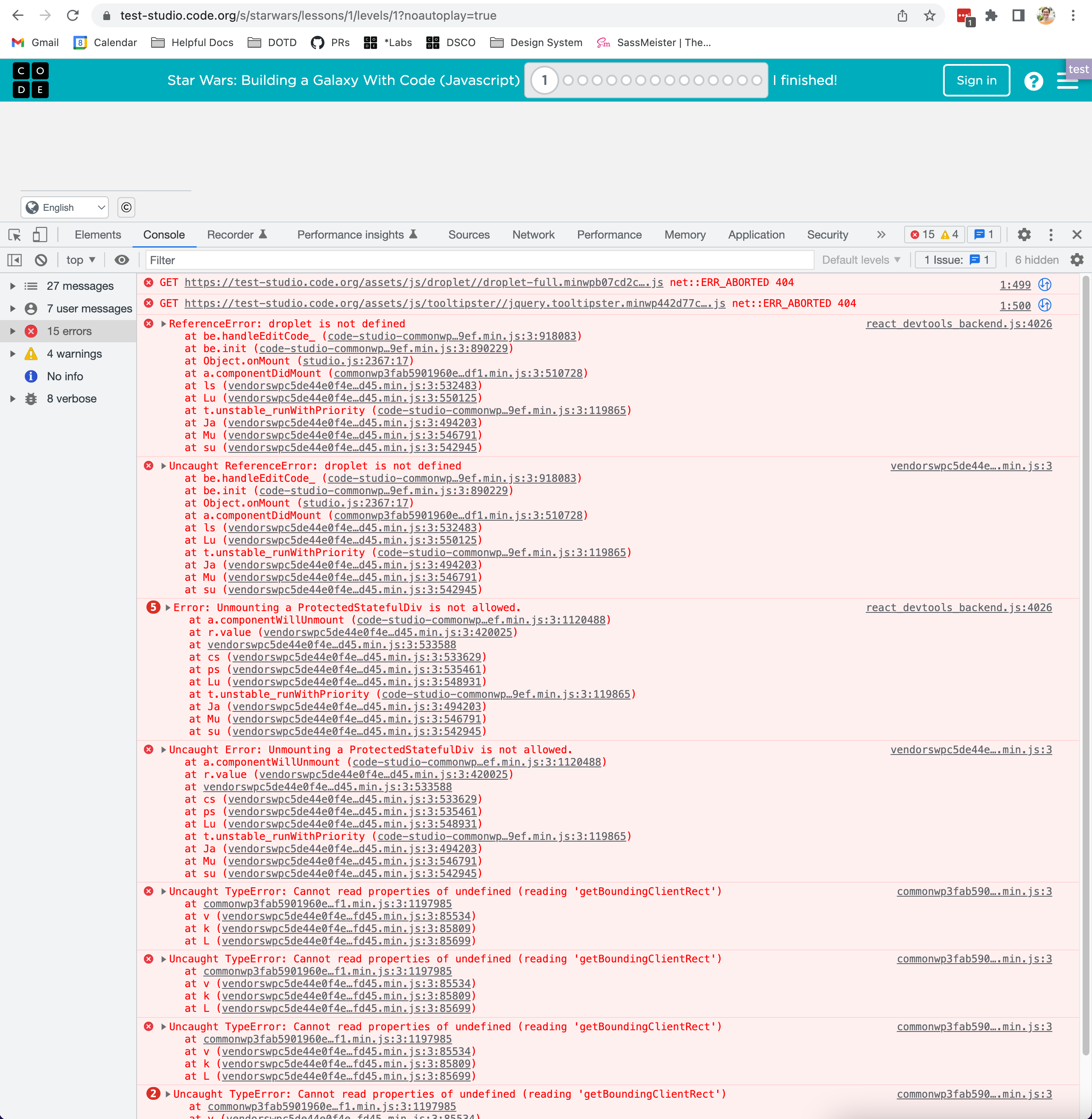The width and height of the screenshot is (1092, 1119).
Task: Switch to the Recorder tab
Action: [x=237, y=234]
